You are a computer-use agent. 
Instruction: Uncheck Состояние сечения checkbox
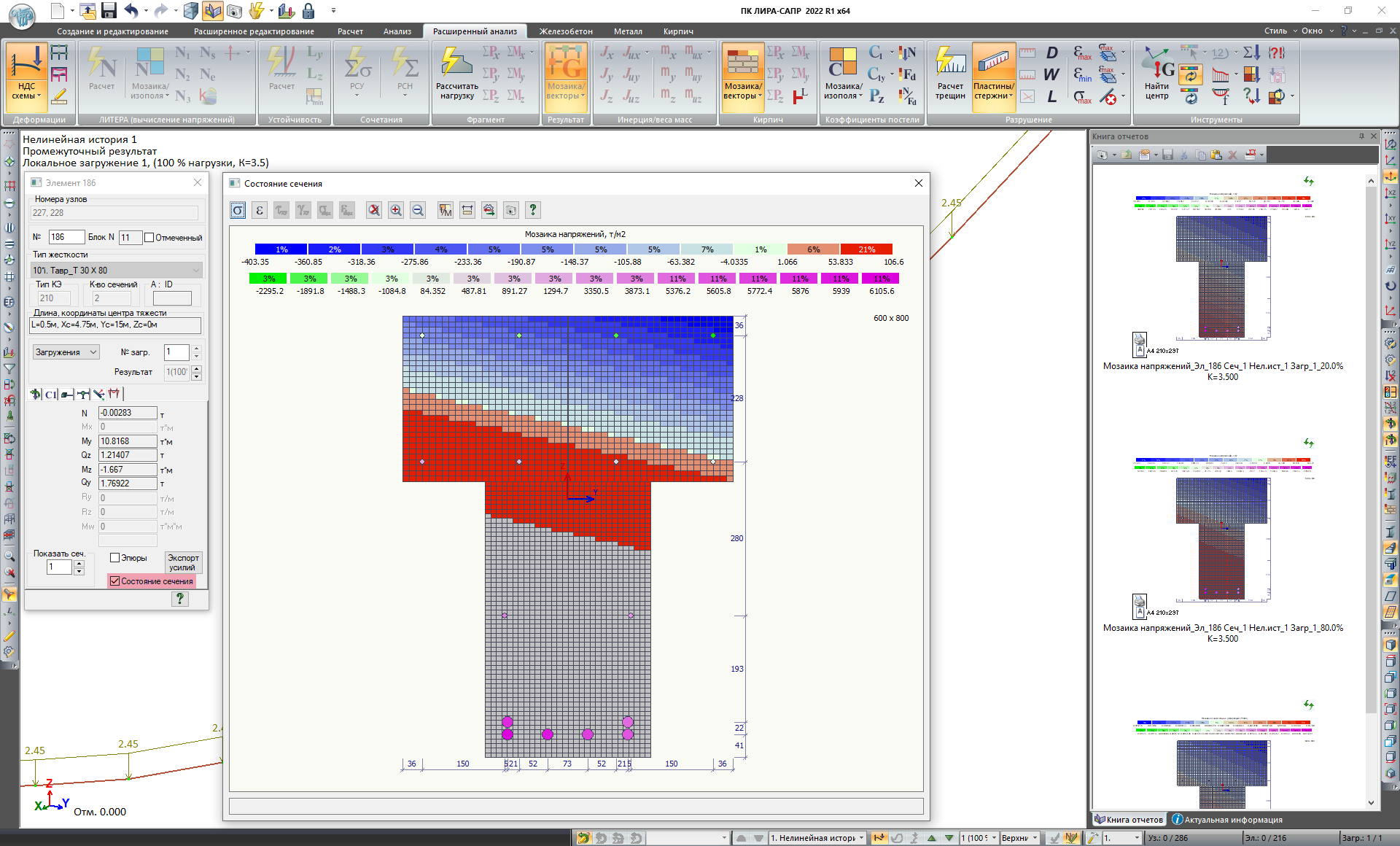coord(115,581)
